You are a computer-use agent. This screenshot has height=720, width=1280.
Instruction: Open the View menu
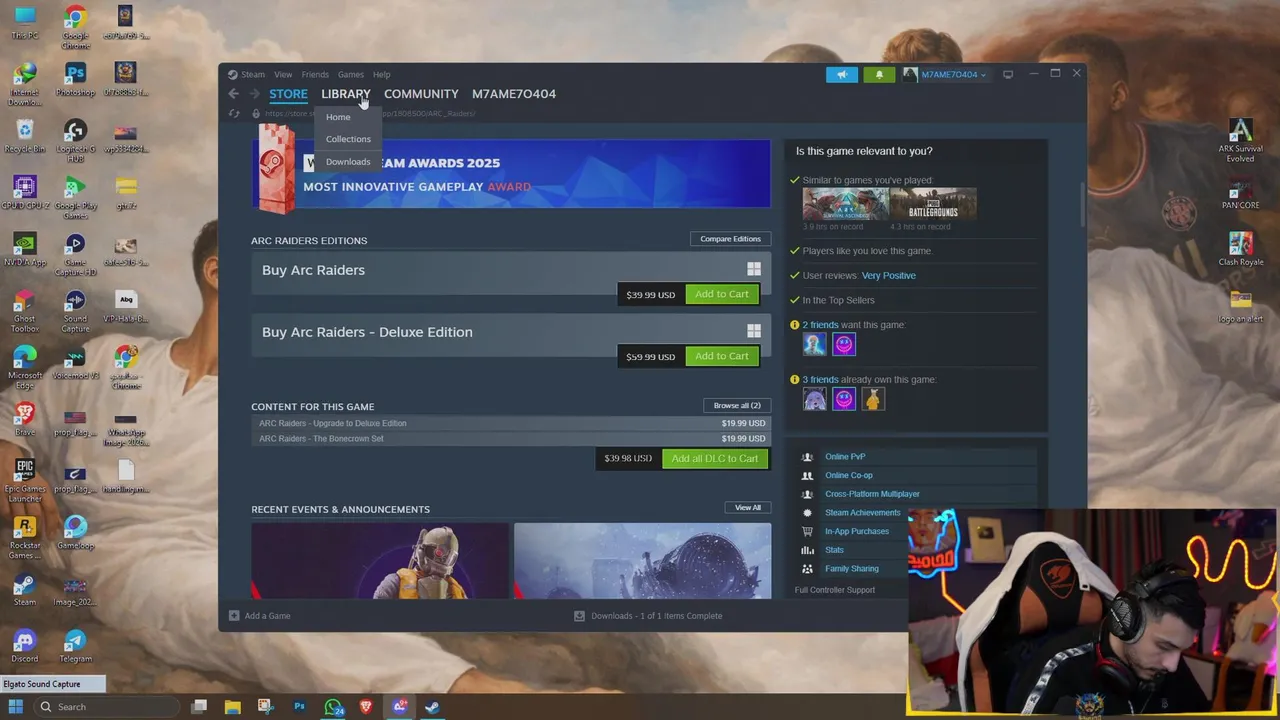[x=283, y=74]
